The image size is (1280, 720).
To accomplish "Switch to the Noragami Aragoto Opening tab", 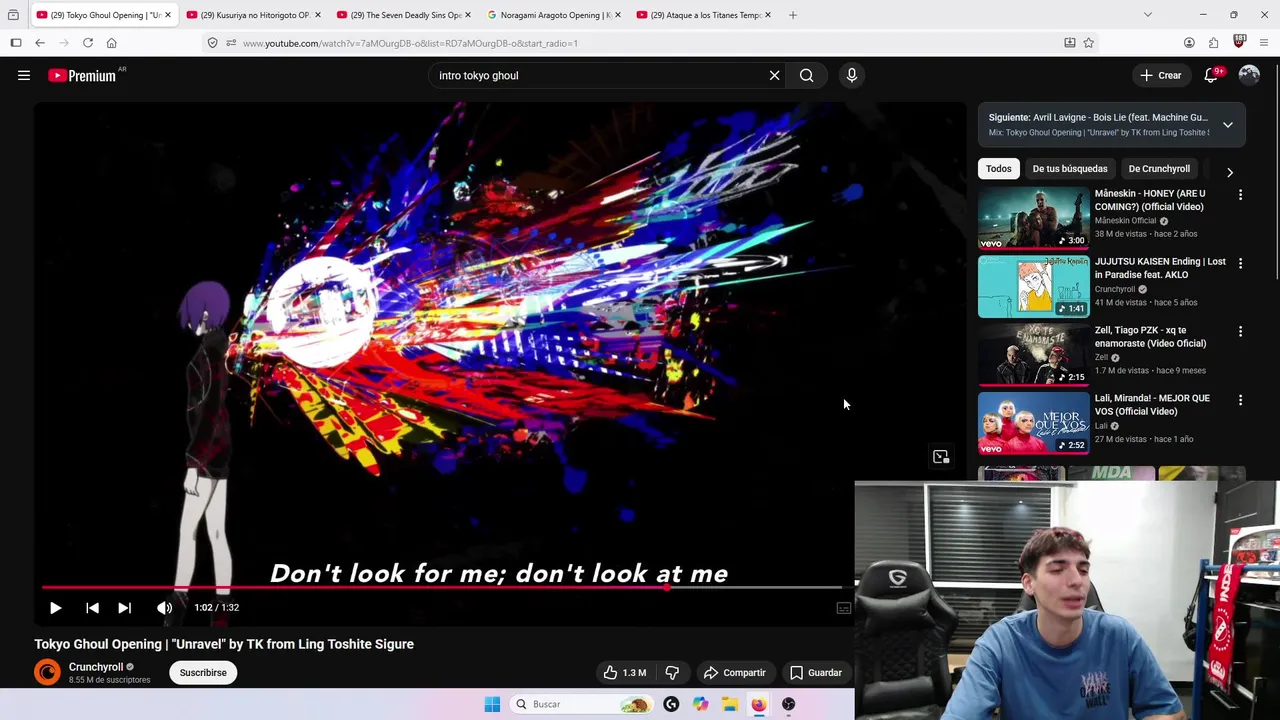I will [x=554, y=15].
